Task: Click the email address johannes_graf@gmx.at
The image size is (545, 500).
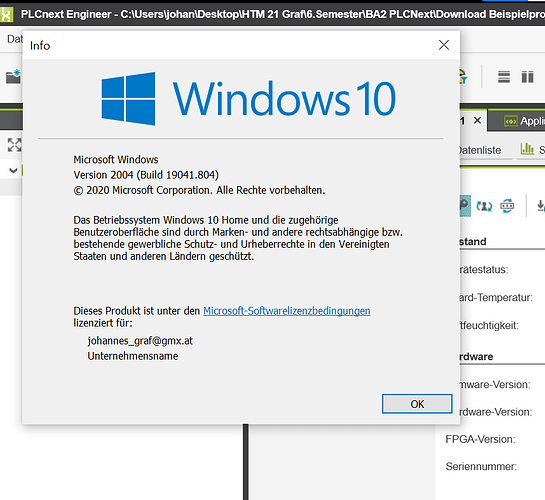Action: click(140, 341)
